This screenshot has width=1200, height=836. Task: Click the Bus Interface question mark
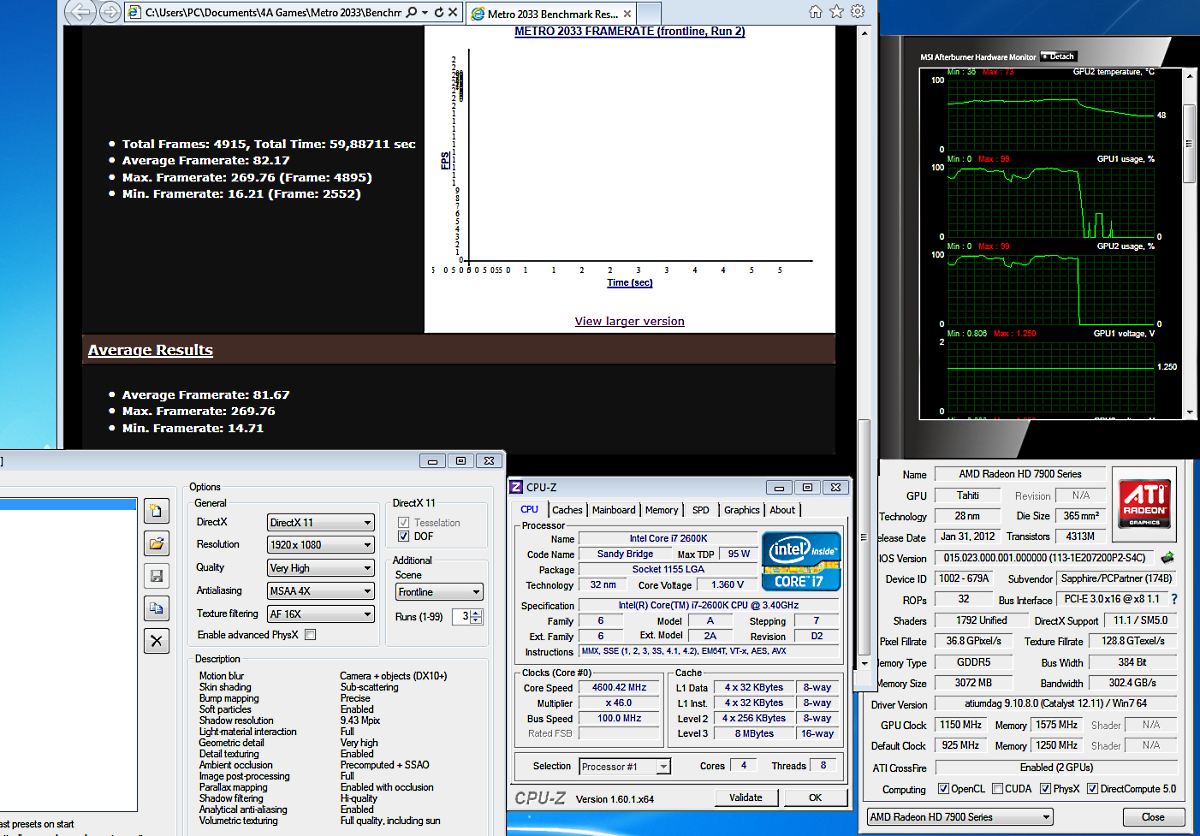[1174, 600]
